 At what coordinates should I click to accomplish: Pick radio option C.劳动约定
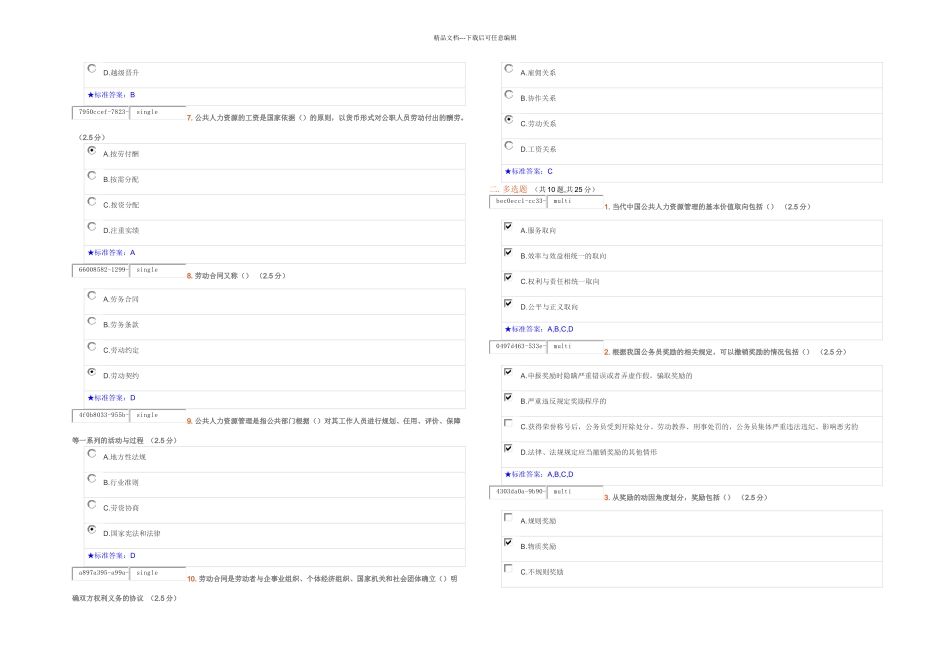[x=91, y=347]
